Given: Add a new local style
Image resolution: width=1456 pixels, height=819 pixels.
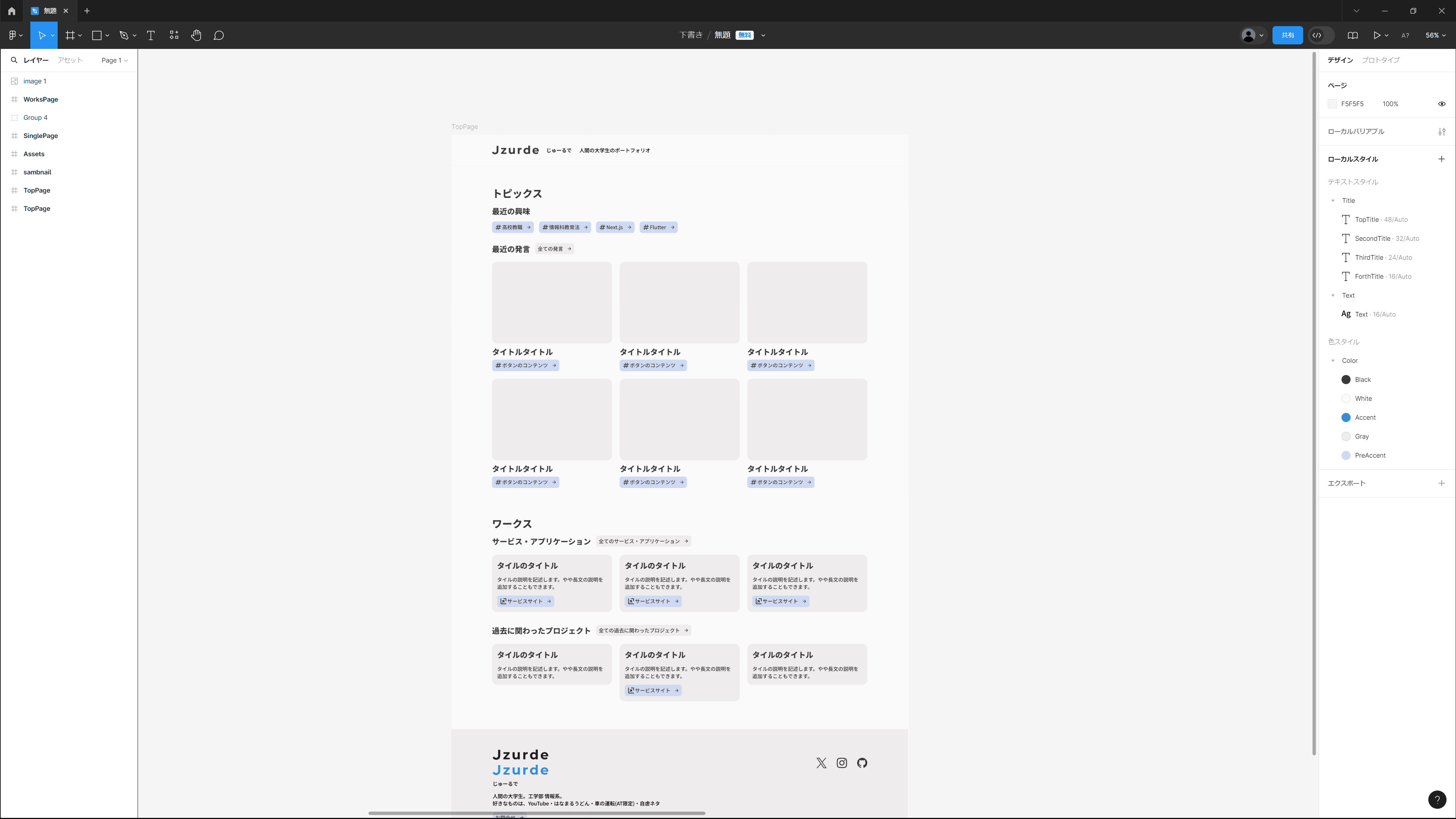Looking at the screenshot, I should click(1441, 159).
